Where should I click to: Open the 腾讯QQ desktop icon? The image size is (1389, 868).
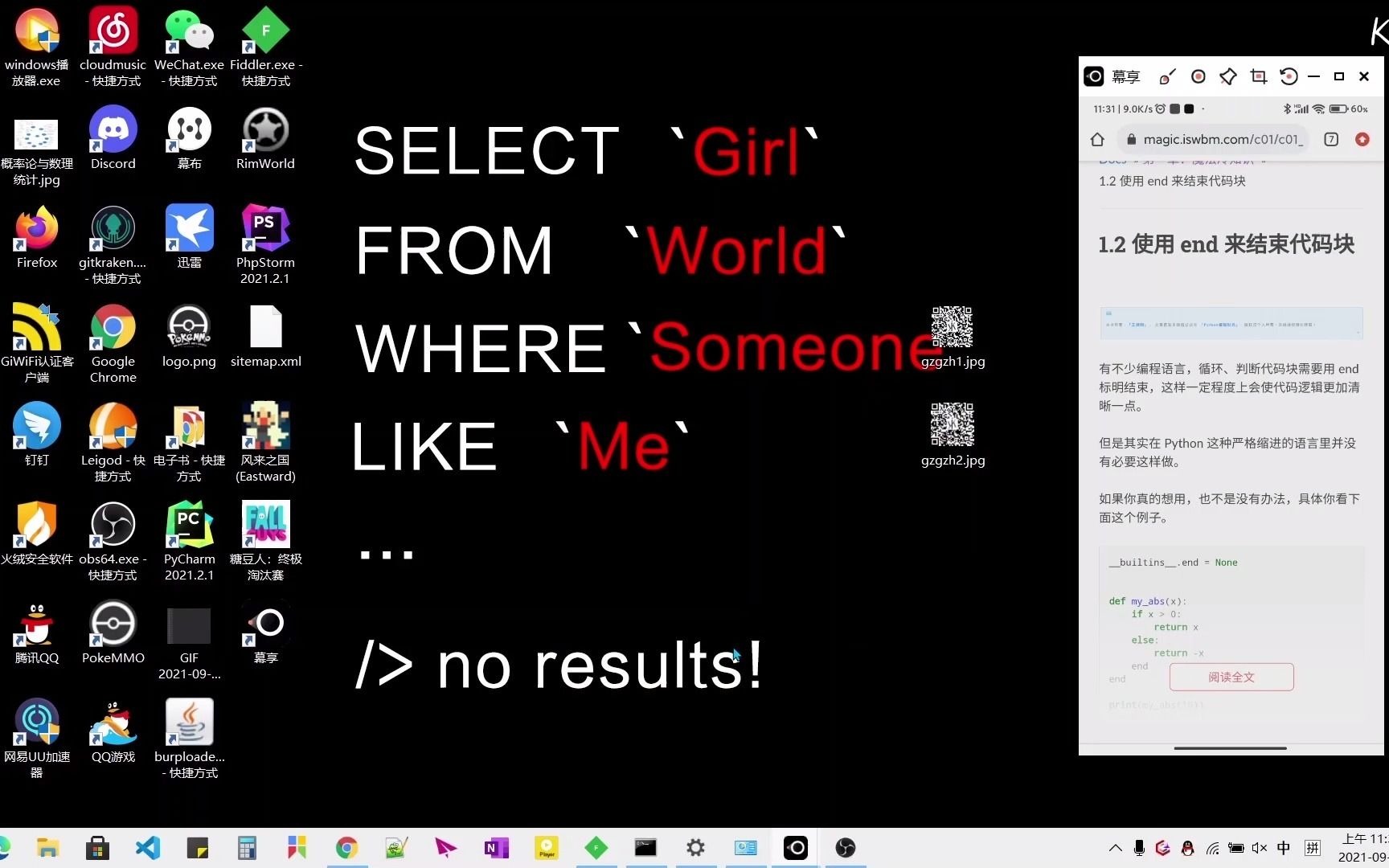(x=36, y=633)
